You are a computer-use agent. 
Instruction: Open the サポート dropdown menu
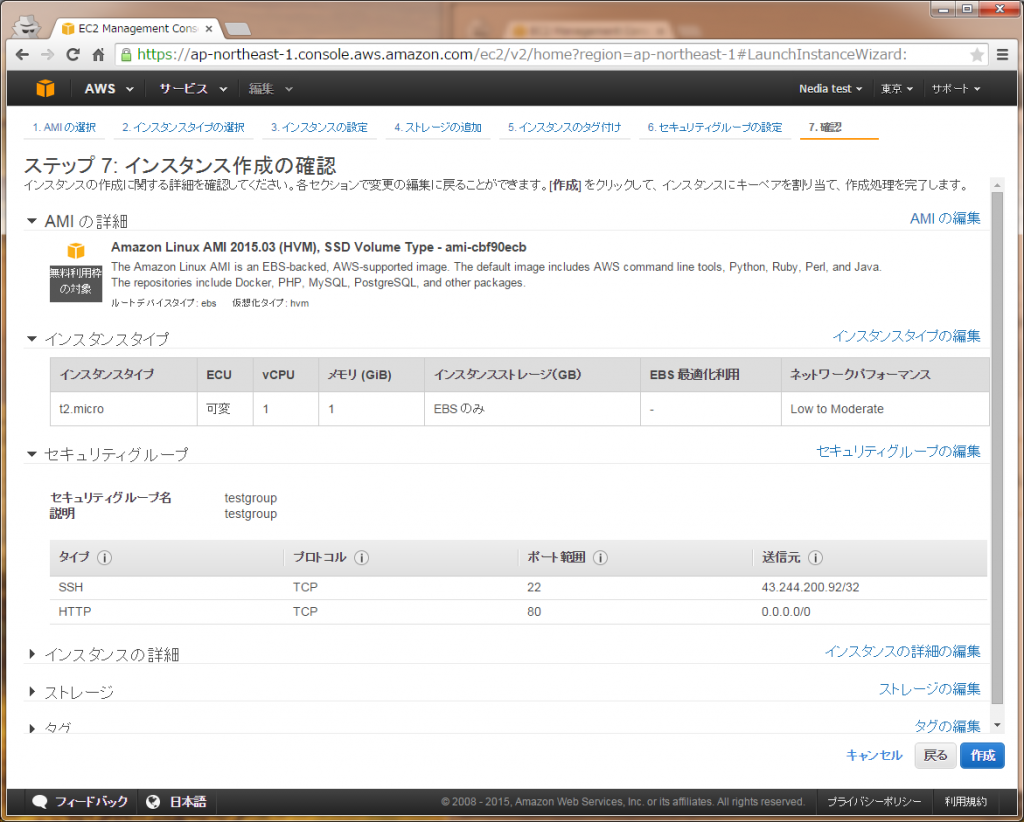956,89
